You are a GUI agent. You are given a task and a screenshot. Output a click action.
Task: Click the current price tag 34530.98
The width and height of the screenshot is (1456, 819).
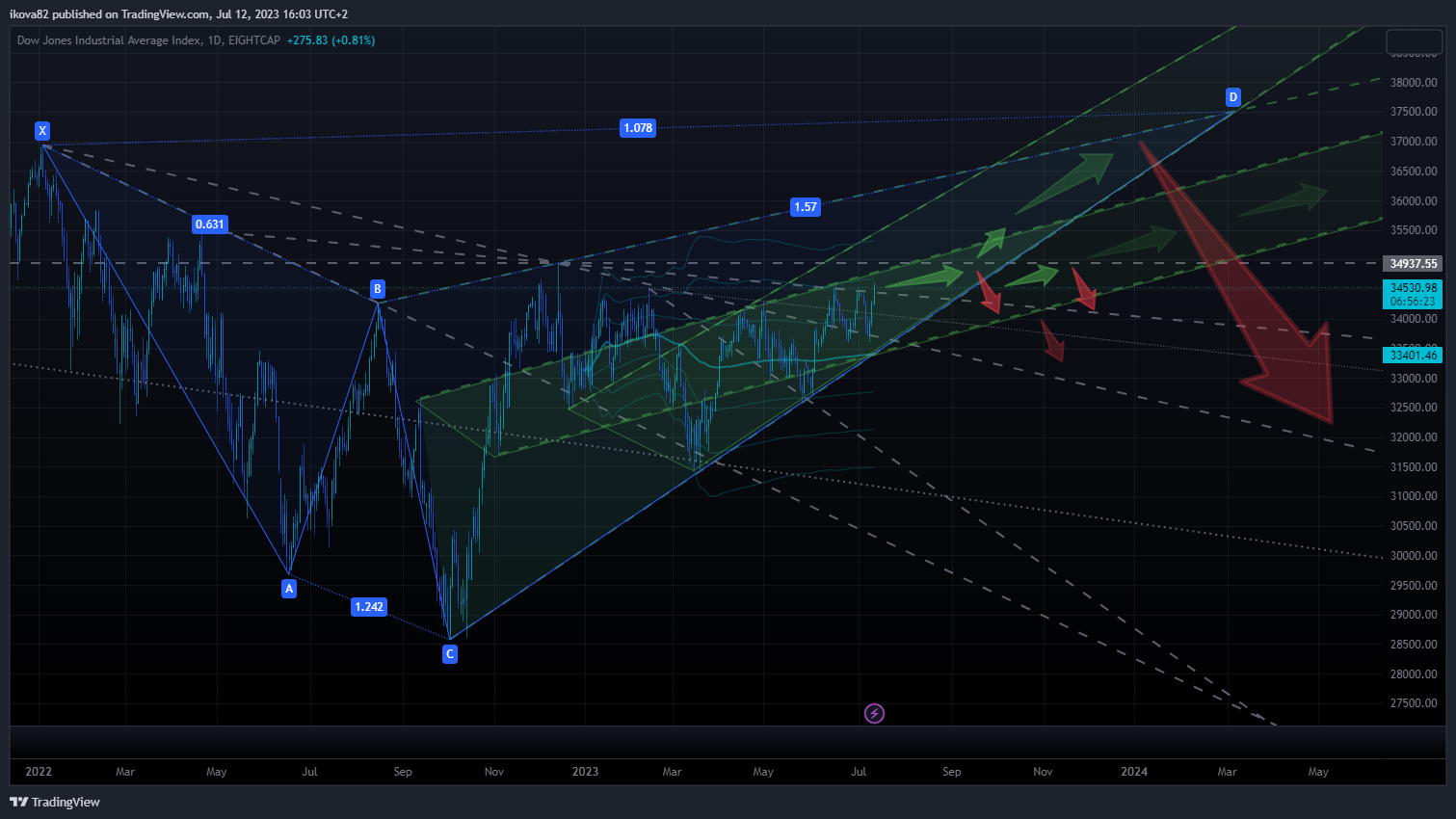[1413, 288]
